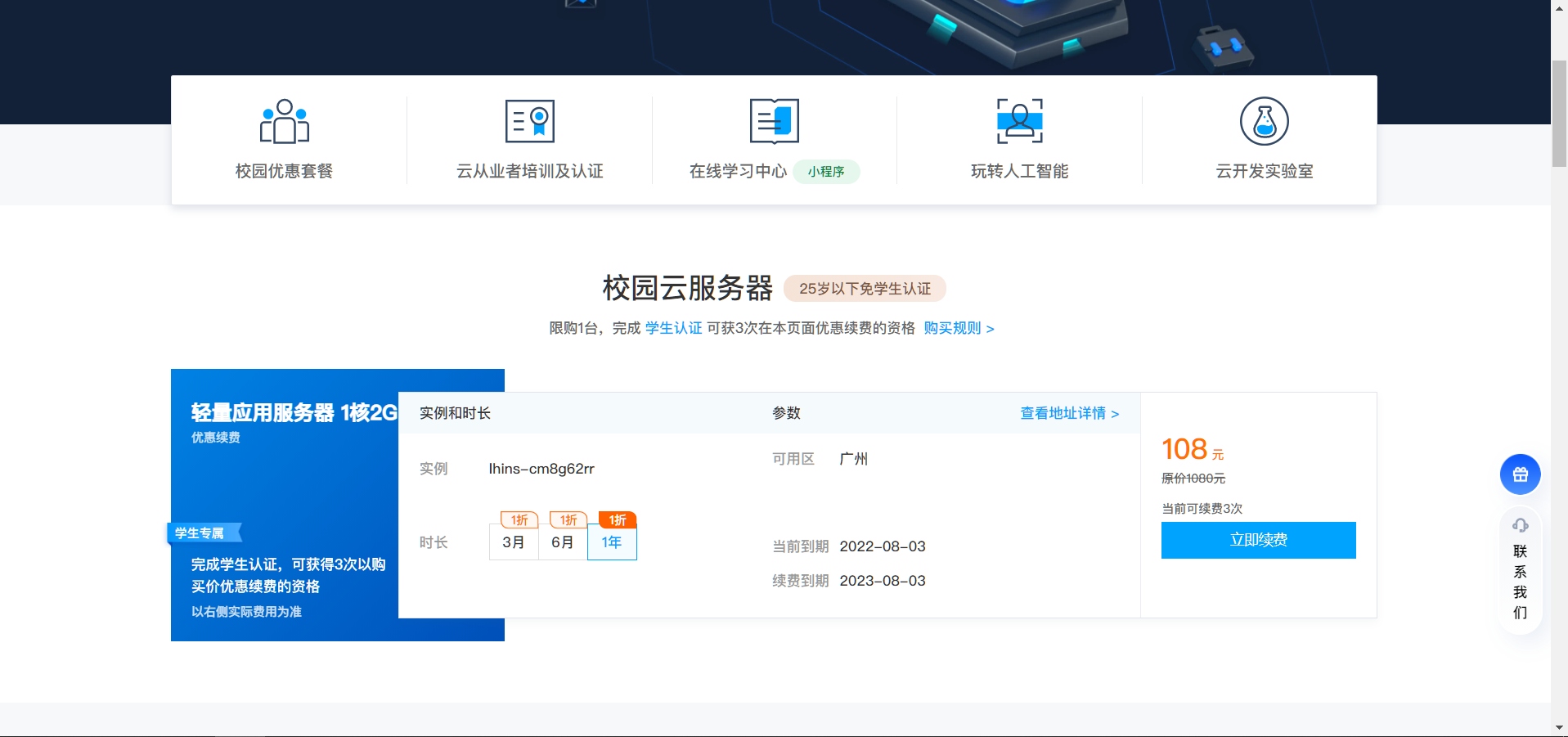Click the 原价1080元 strikethrough price

[x=1193, y=479]
